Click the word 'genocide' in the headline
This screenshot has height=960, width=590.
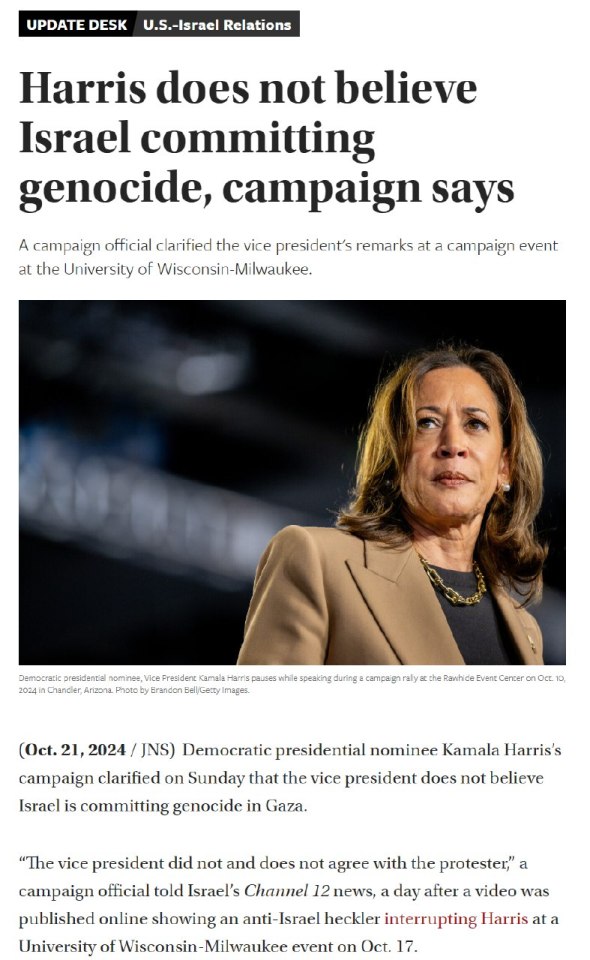pyautogui.click(x=110, y=189)
